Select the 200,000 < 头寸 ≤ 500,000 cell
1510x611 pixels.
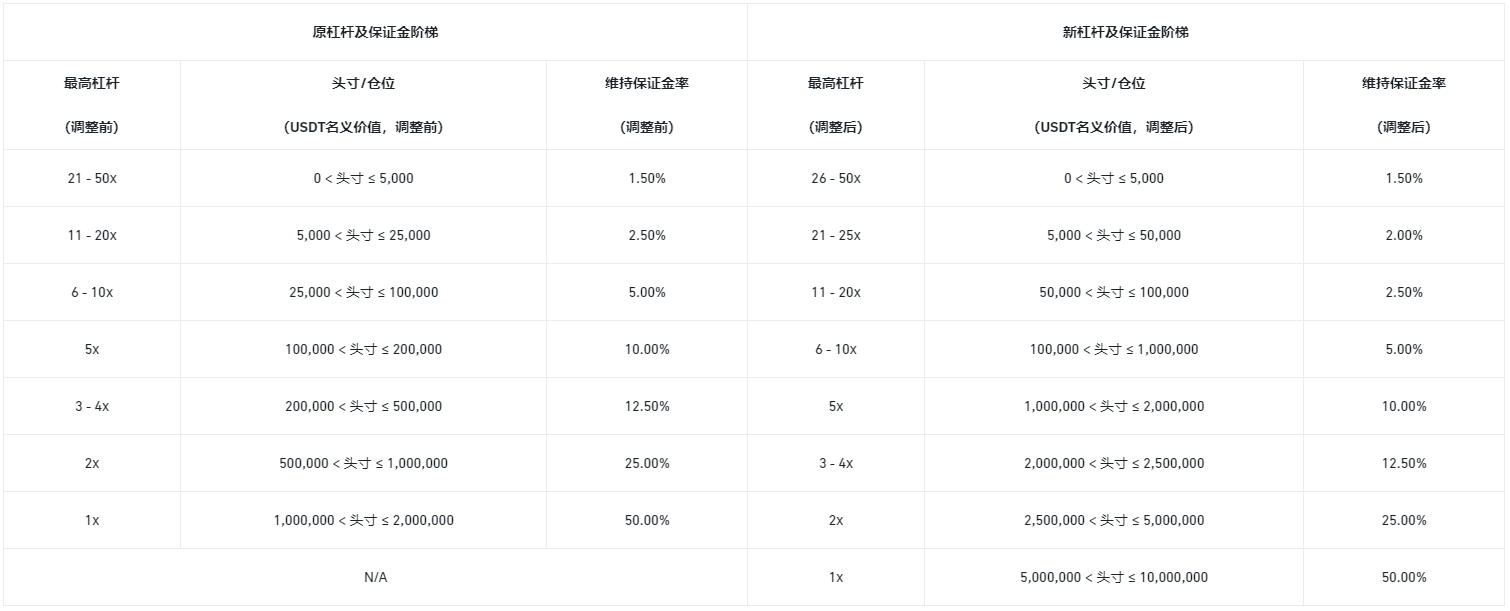pyautogui.click(x=363, y=406)
